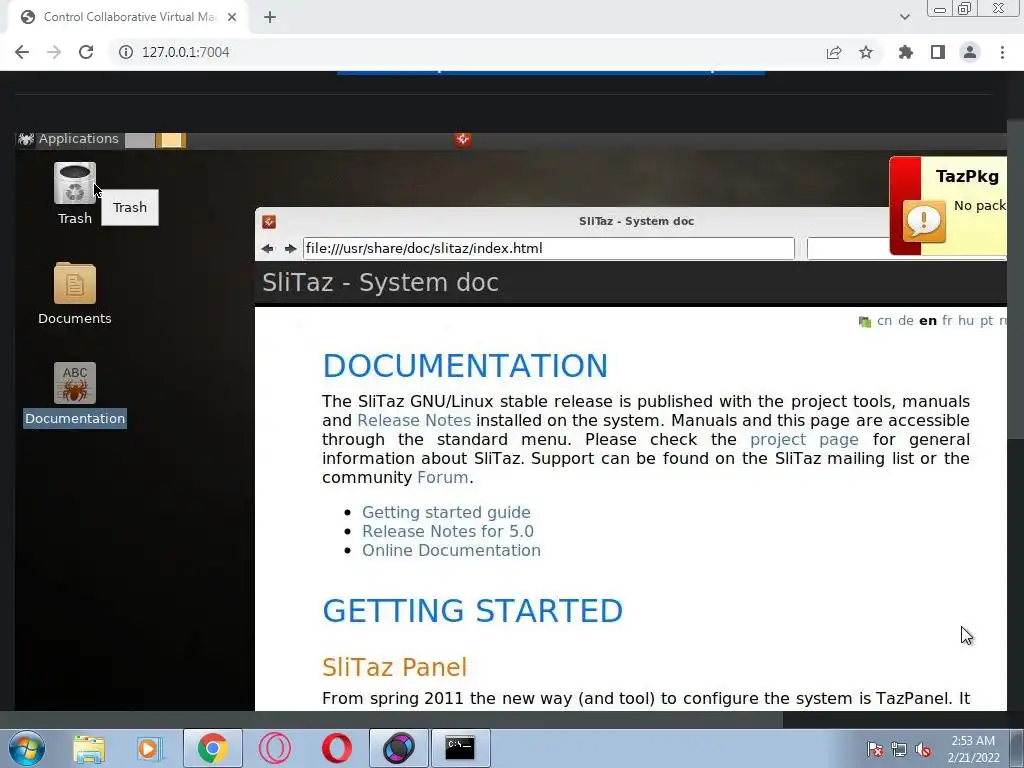Viewport: 1024px width, 768px height.
Task: Share this page icon in Chrome
Action: pyautogui.click(x=834, y=52)
